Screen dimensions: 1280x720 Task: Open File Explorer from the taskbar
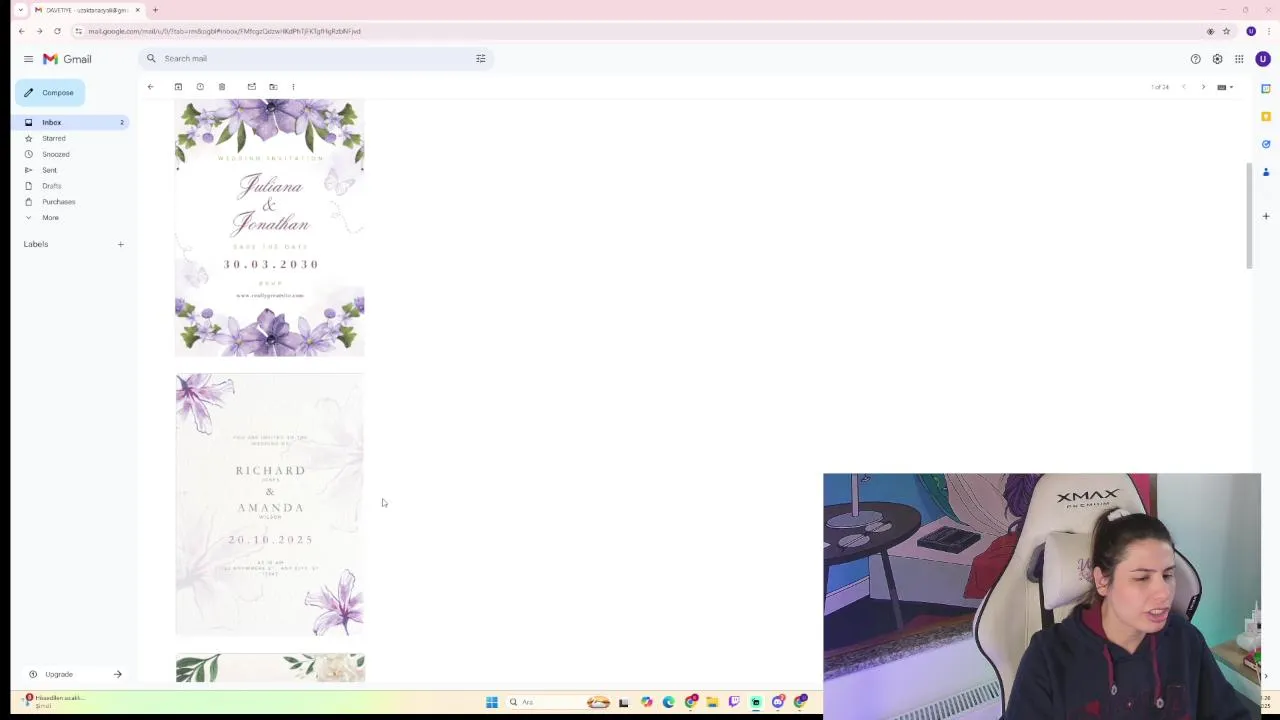[x=712, y=702]
